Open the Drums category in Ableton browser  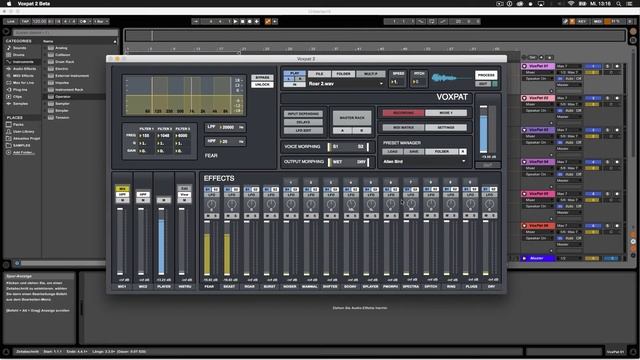point(19,55)
